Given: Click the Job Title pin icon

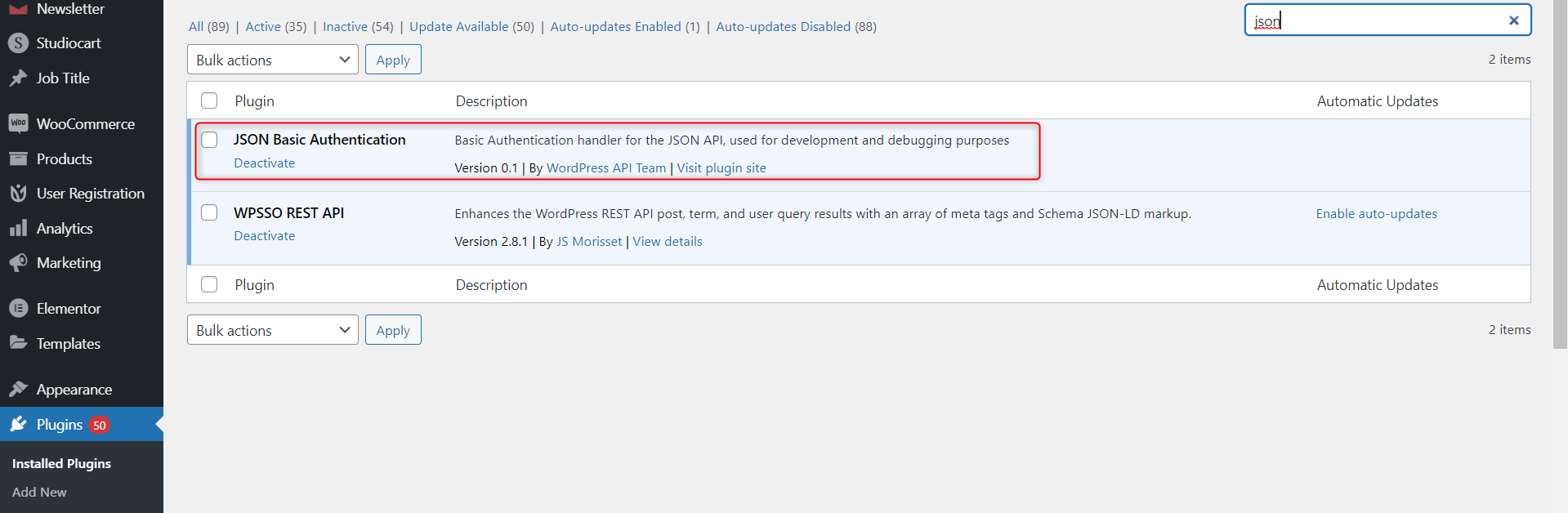Looking at the screenshot, I should [18, 78].
